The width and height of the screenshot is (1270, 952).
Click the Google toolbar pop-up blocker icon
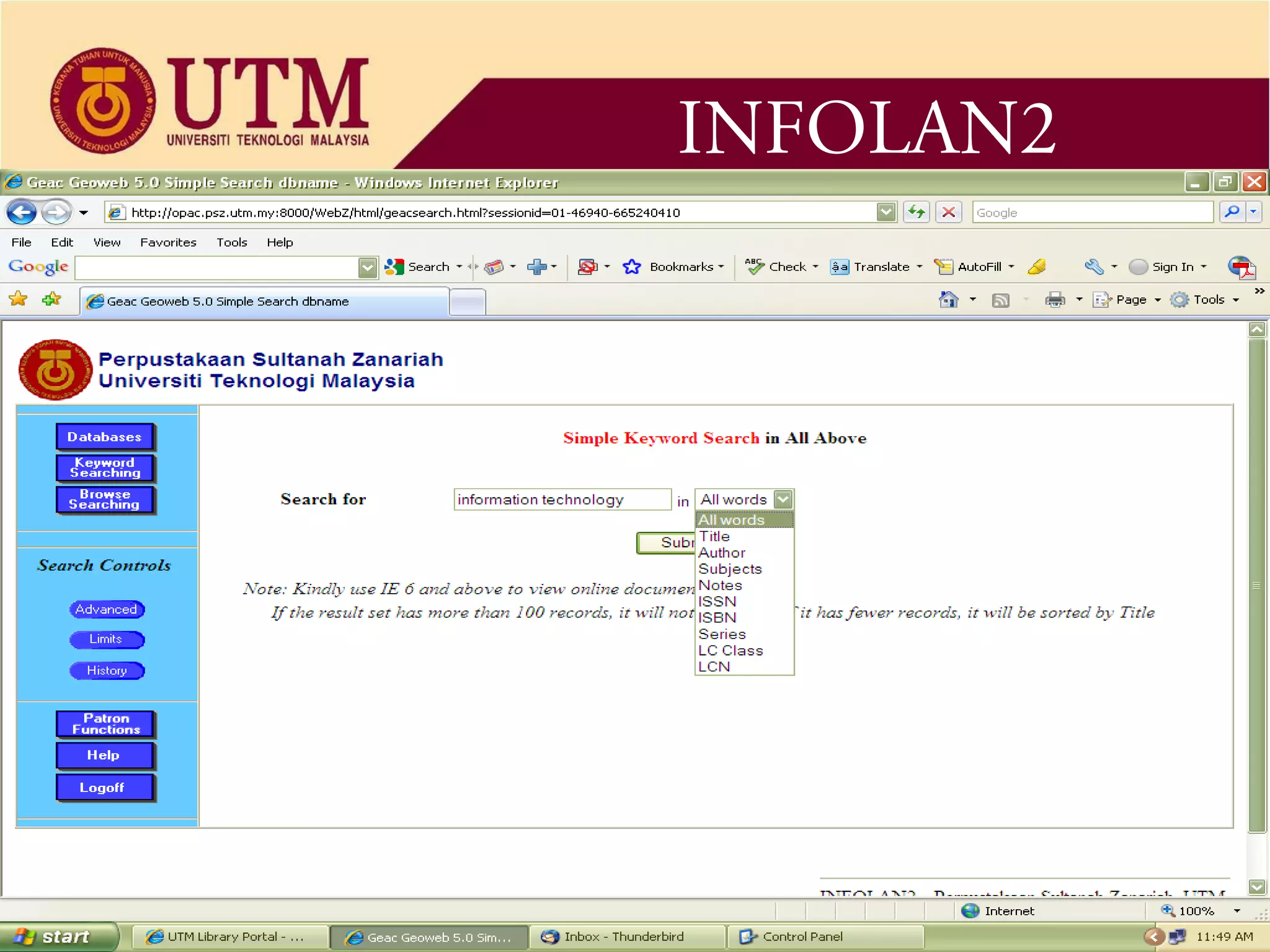pos(587,267)
